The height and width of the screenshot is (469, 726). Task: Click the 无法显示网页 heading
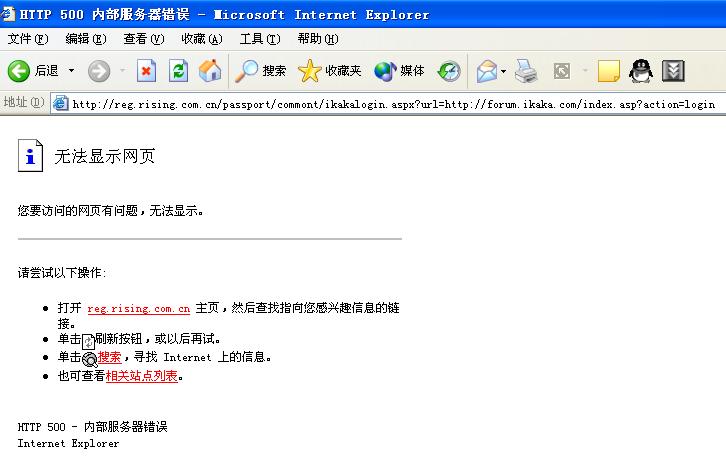pyautogui.click(x=105, y=156)
